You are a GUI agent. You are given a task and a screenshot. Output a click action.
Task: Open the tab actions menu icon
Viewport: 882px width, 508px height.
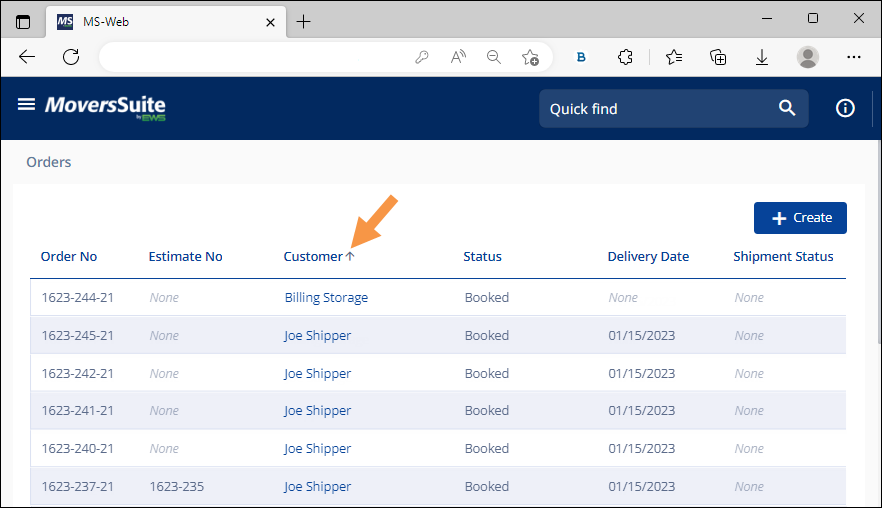coord(23,22)
